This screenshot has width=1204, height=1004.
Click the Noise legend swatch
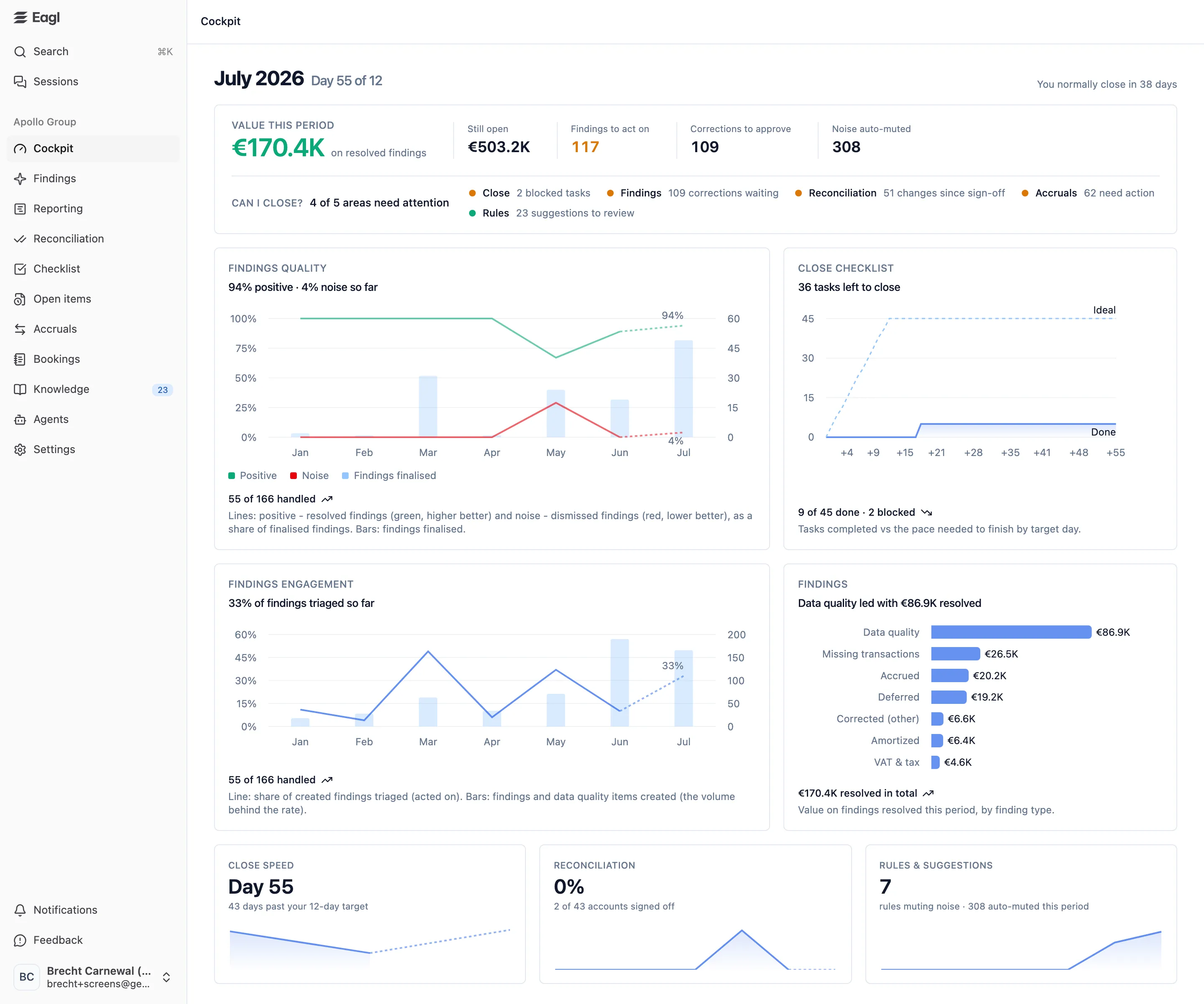click(x=293, y=476)
